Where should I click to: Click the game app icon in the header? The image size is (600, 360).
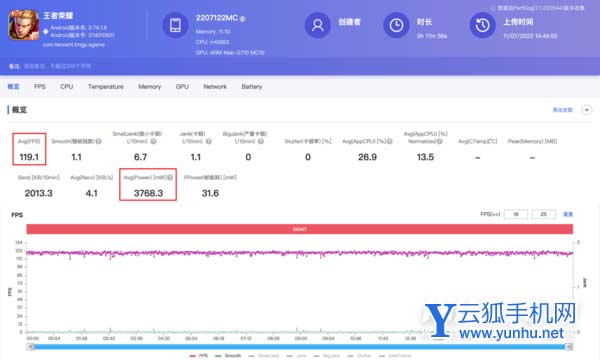[x=24, y=25]
